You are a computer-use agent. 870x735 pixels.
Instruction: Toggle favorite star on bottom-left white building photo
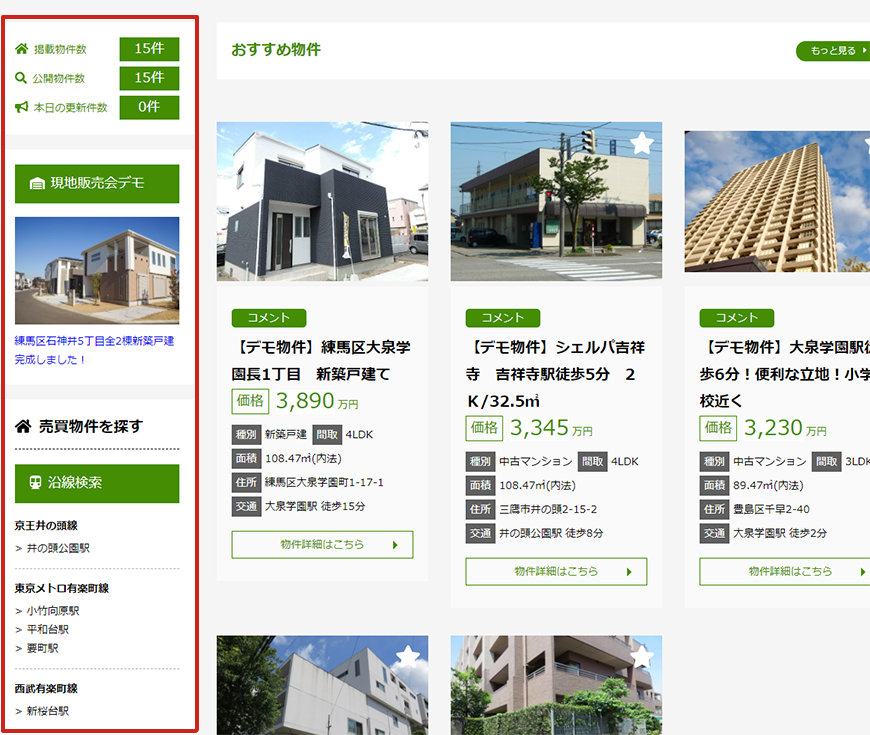[x=408, y=656]
